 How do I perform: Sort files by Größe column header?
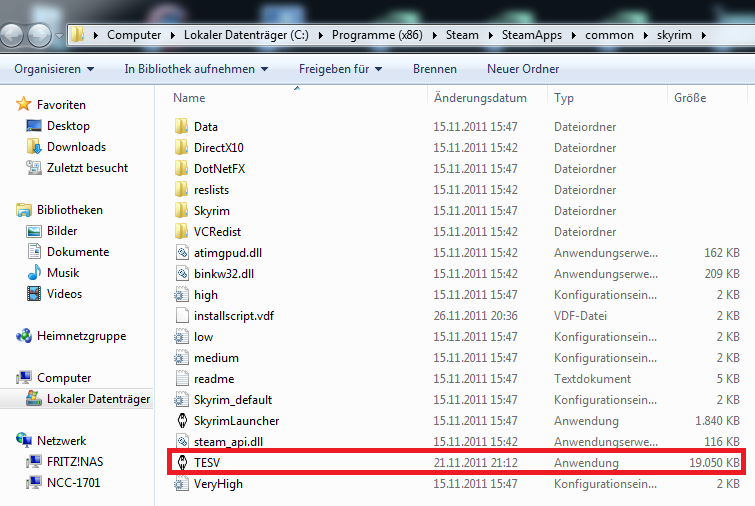click(690, 98)
